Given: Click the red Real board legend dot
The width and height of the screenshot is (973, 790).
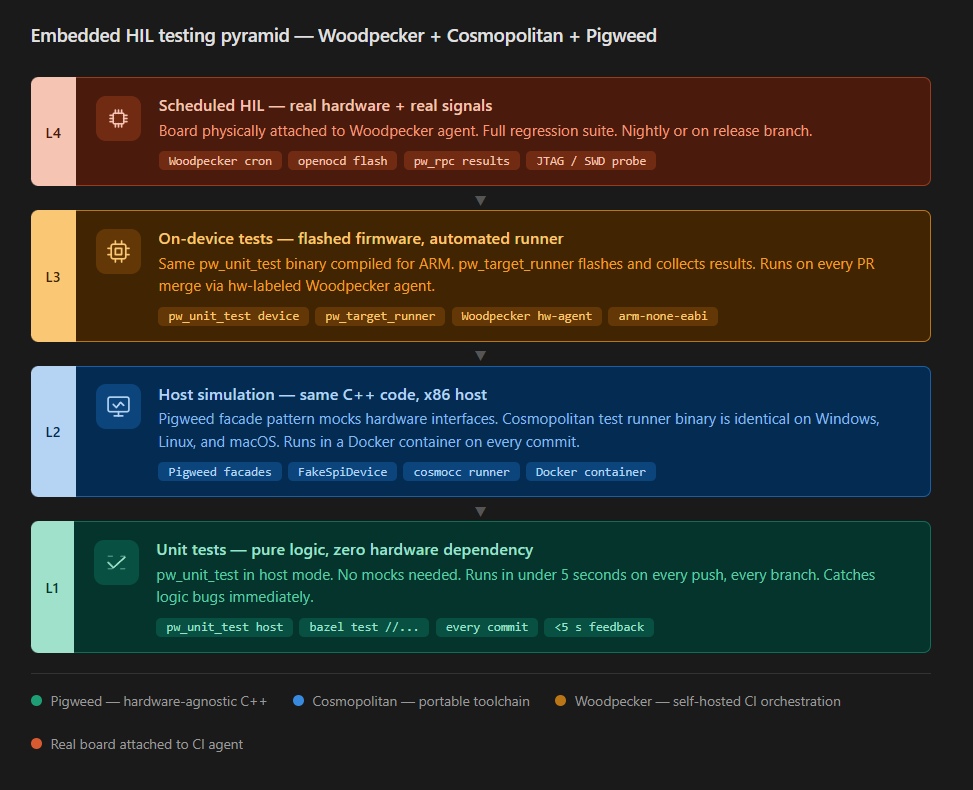Looking at the screenshot, I should (x=37, y=744).
